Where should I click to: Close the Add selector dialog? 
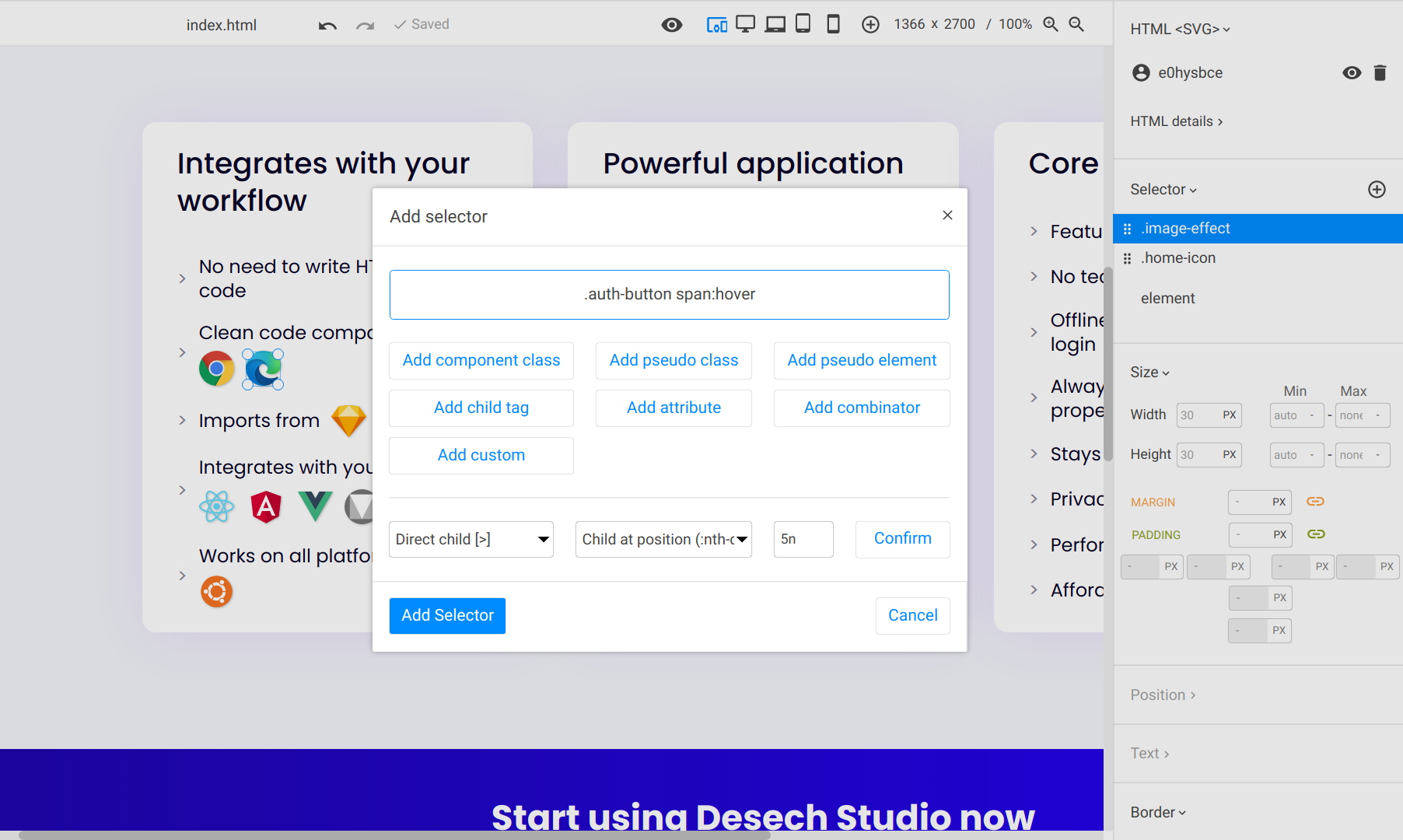tap(947, 215)
